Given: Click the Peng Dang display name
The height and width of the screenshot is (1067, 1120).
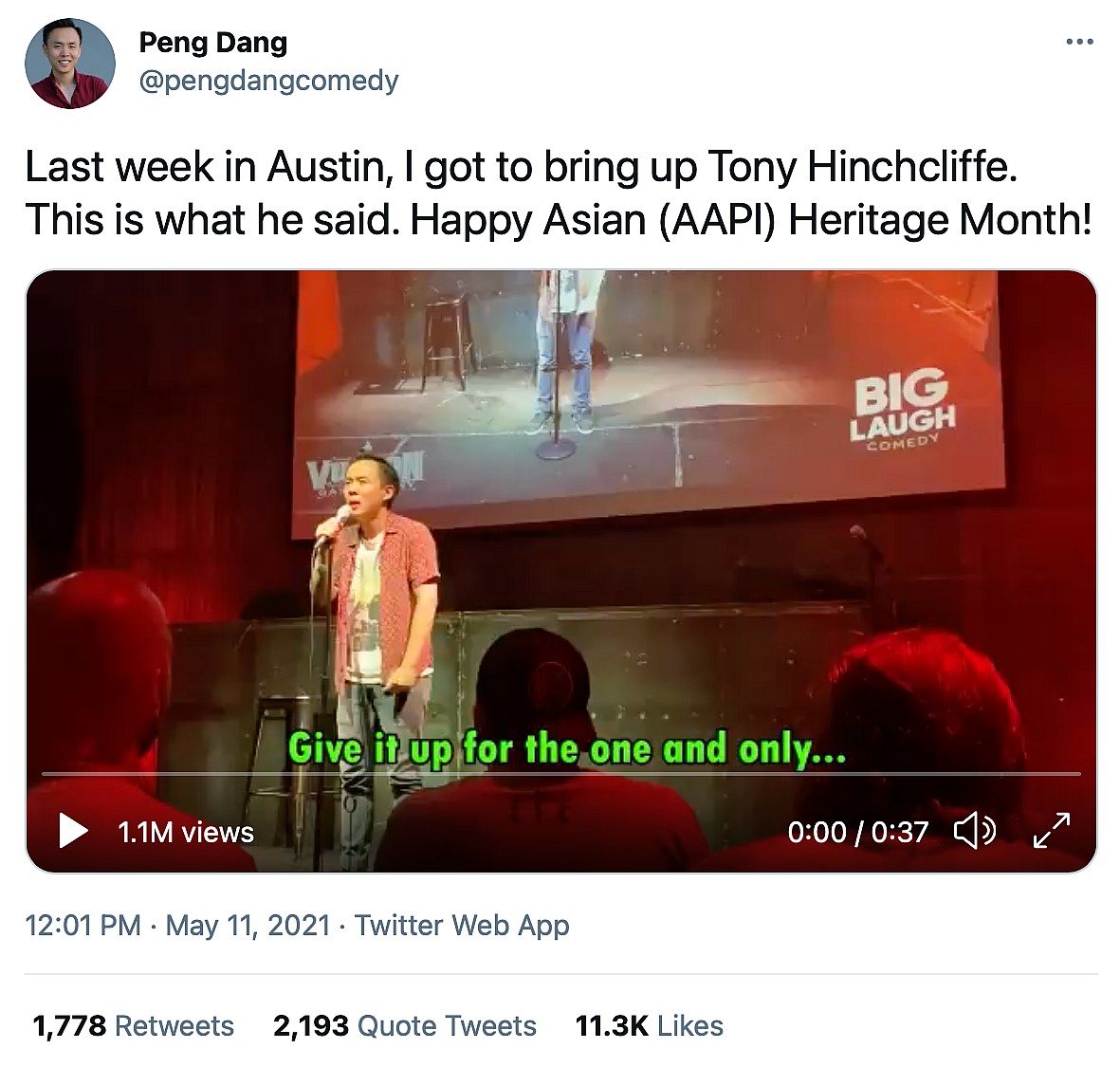Looking at the screenshot, I should coord(212,43).
